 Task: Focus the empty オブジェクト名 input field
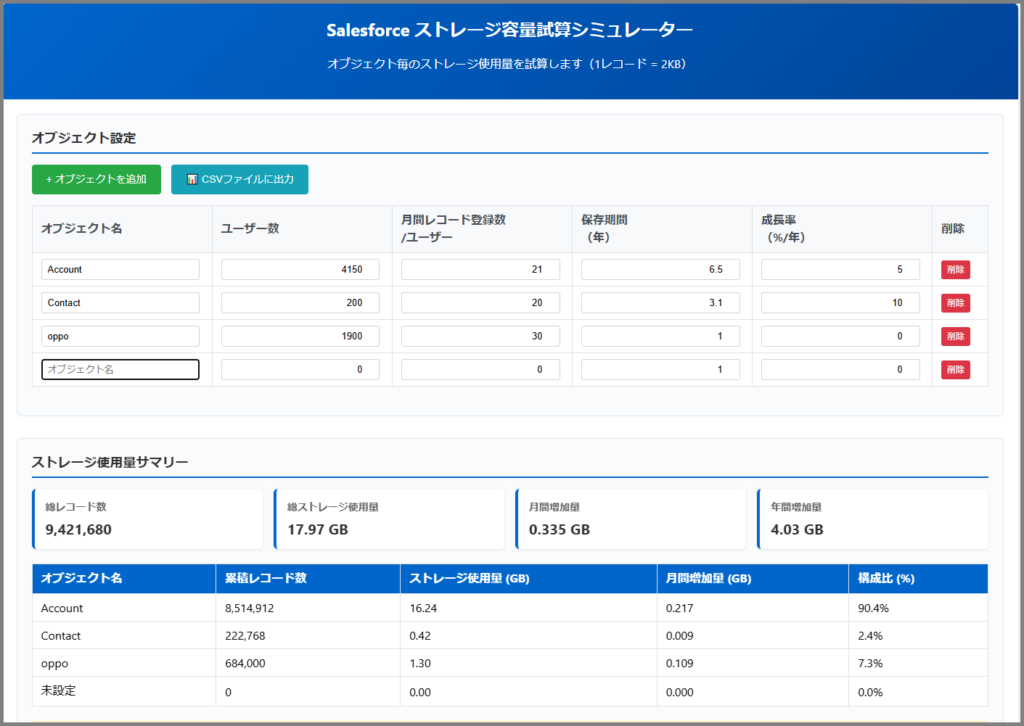click(x=120, y=369)
